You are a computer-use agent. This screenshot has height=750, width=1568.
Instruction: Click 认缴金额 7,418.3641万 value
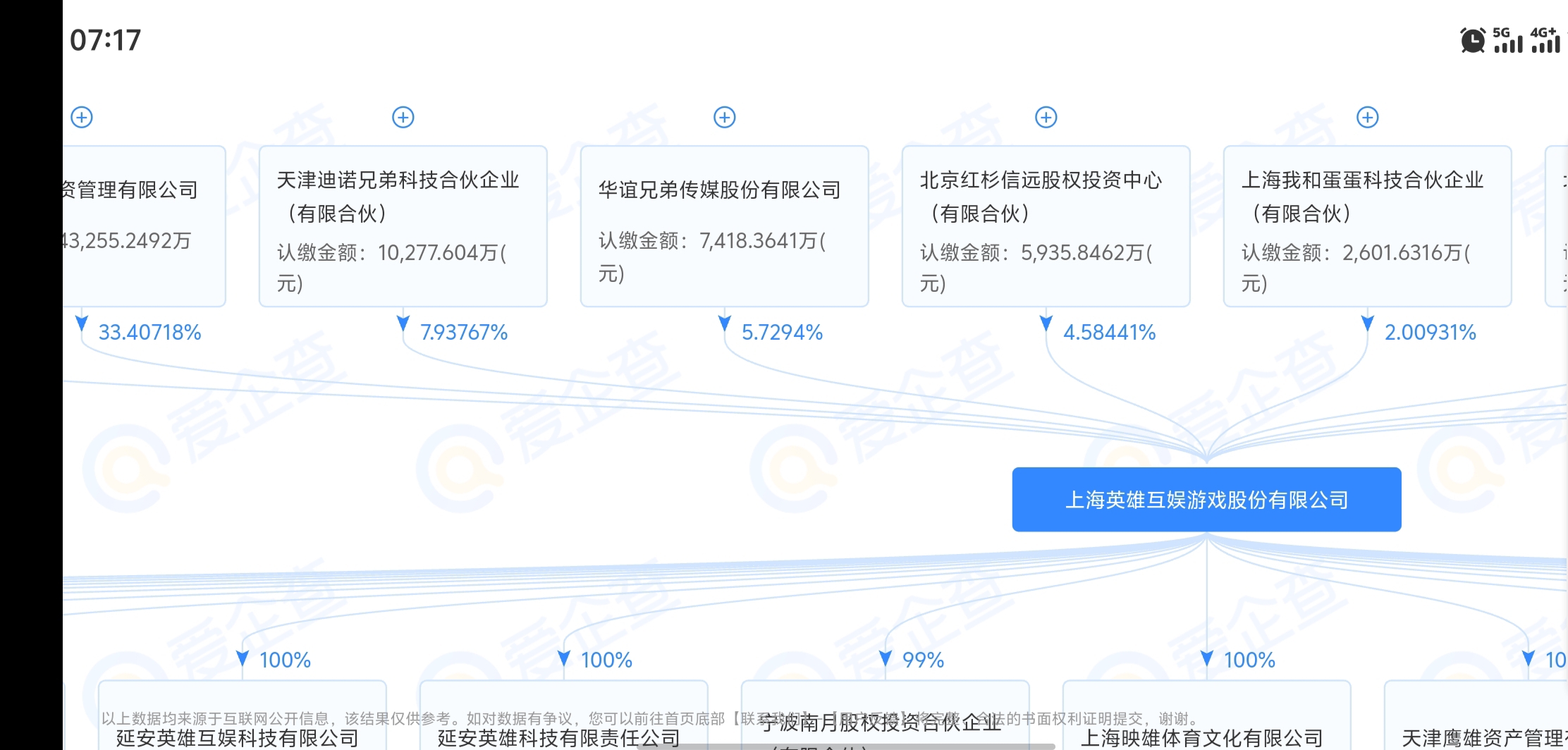click(x=712, y=257)
